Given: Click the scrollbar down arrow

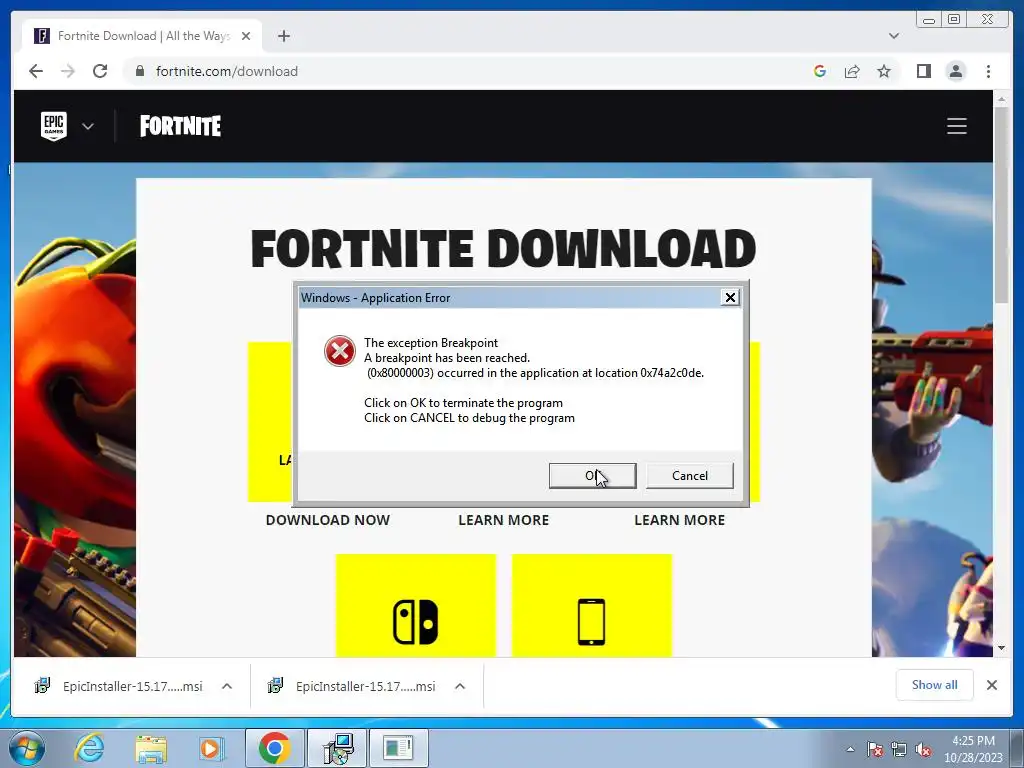Looking at the screenshot, I should click(1000, 648).
